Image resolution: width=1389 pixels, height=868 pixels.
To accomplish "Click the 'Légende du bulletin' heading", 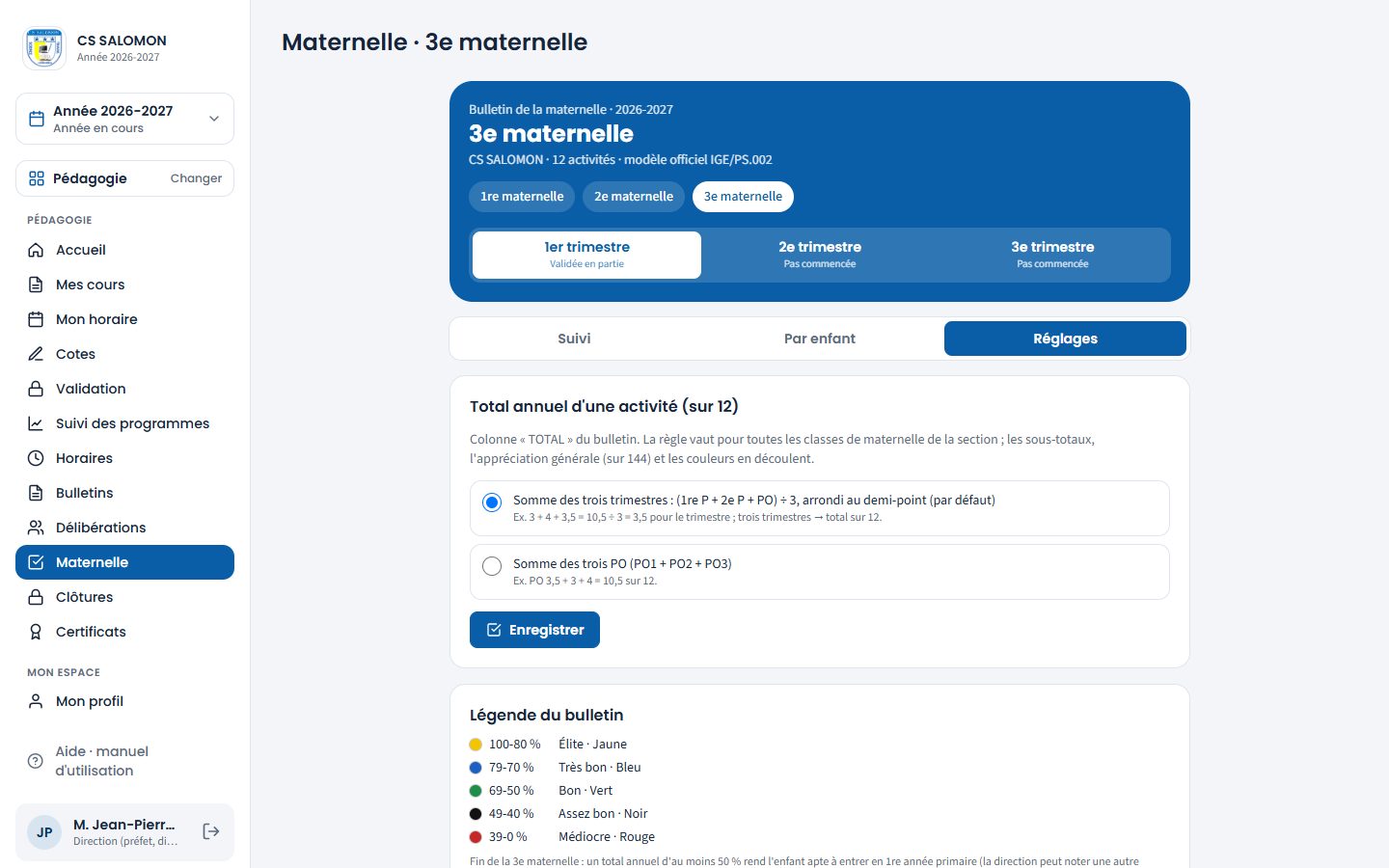I will click(547, 715).
